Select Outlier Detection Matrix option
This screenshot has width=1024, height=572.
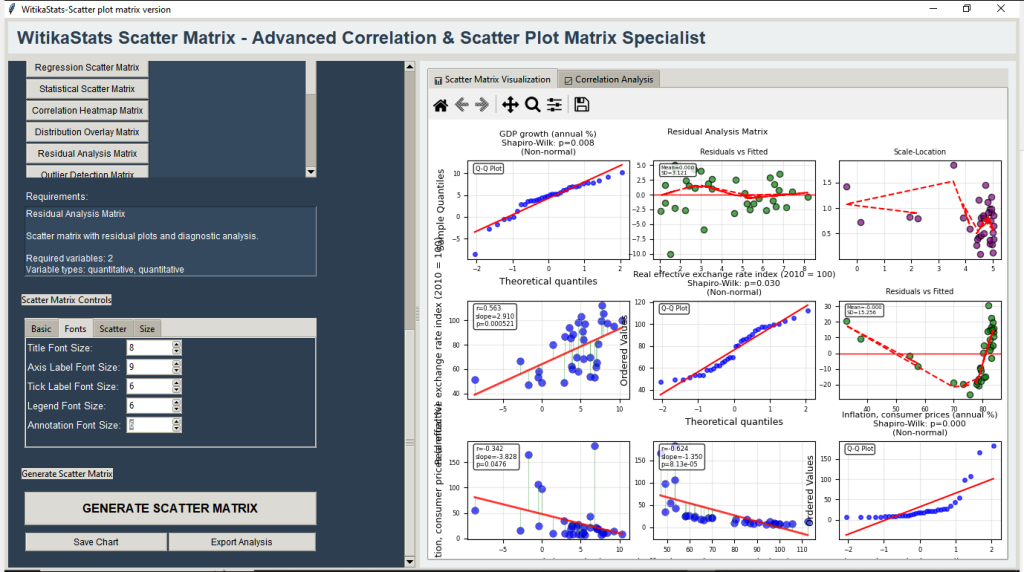point(87,173)
